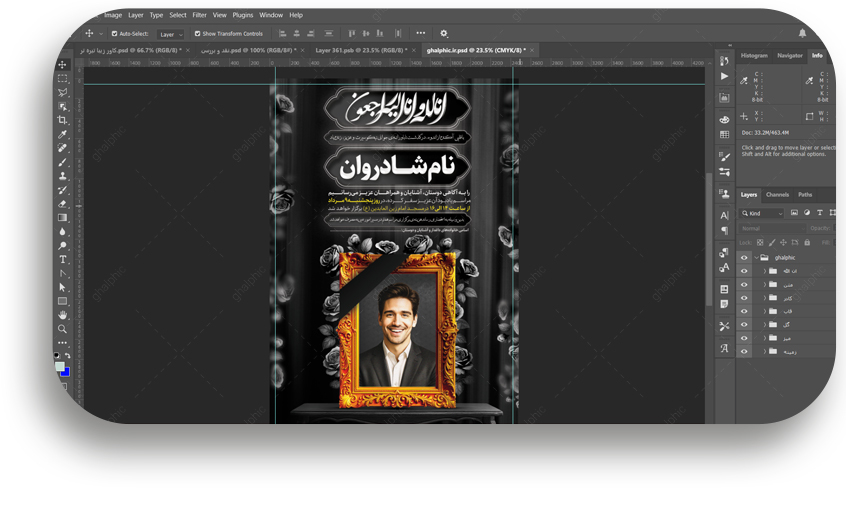This screenshot has height=513, width=846.
Task: Open the Kind filter dropdown in Layers
Action: pyautogui.click(x=762, y=213)
